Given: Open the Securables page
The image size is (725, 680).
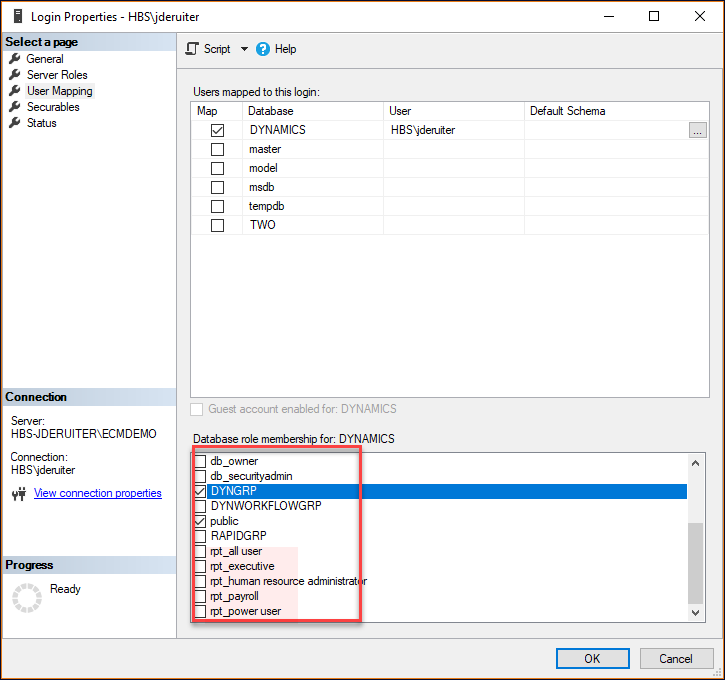Looking at the screenshot, I should coord(53,107).
